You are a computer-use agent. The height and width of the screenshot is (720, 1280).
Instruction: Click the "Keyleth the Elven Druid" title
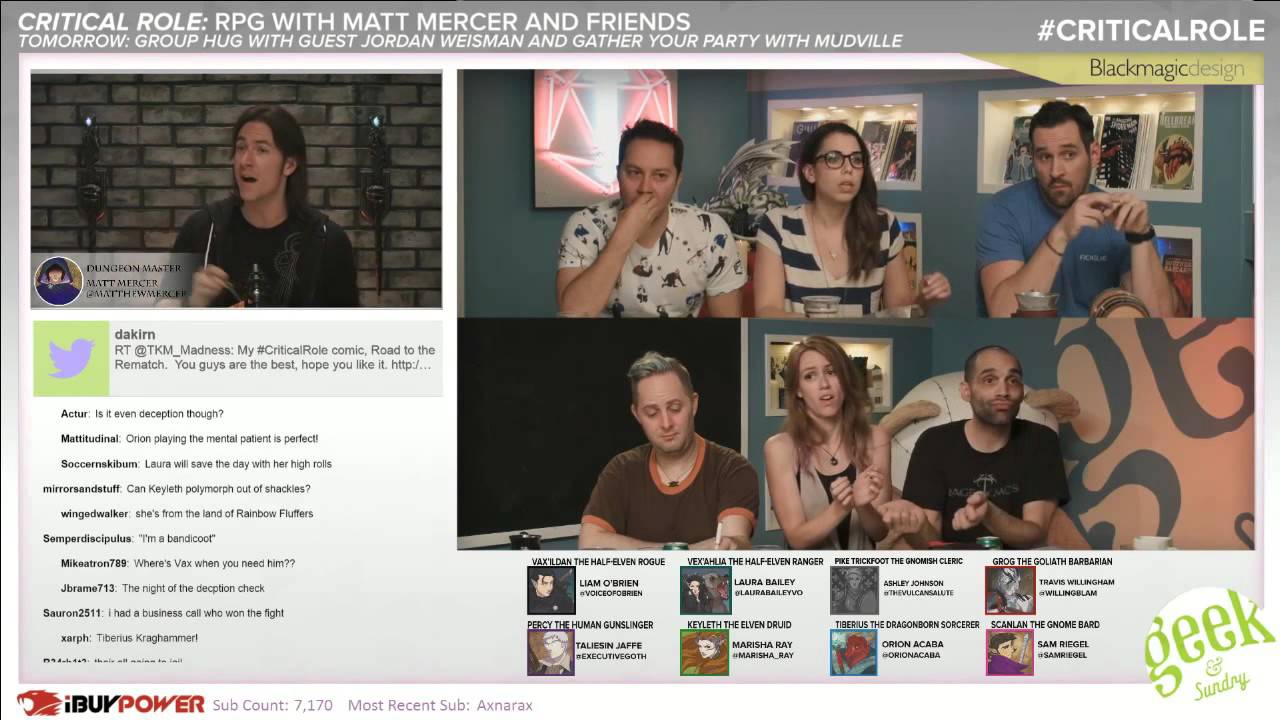(739, 625)
